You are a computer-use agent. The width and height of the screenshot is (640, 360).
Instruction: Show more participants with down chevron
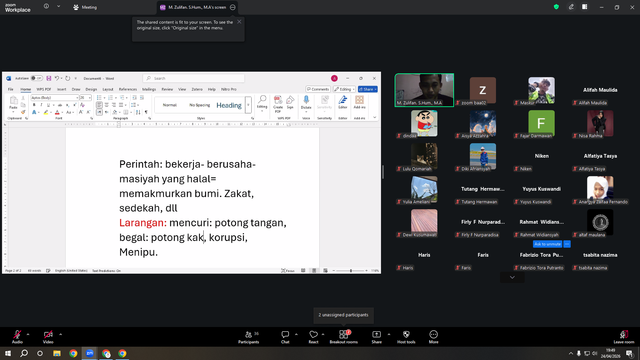coord(512,278)
